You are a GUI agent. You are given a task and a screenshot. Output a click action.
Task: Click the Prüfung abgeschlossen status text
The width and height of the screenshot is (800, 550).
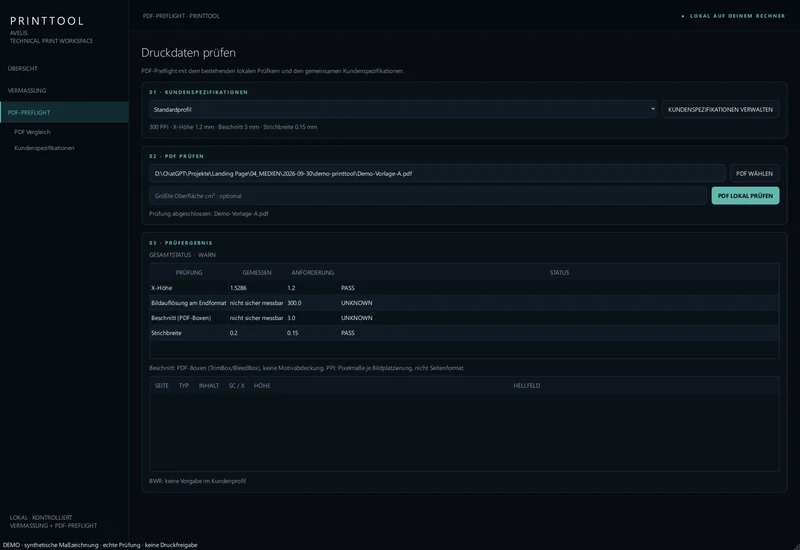[209, 214]
